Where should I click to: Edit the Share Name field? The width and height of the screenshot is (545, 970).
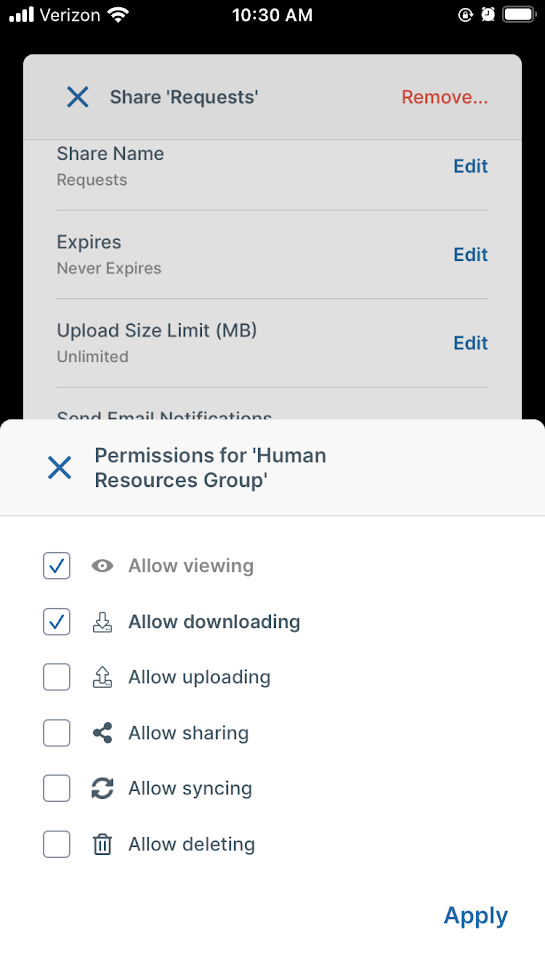coord(471,166)
